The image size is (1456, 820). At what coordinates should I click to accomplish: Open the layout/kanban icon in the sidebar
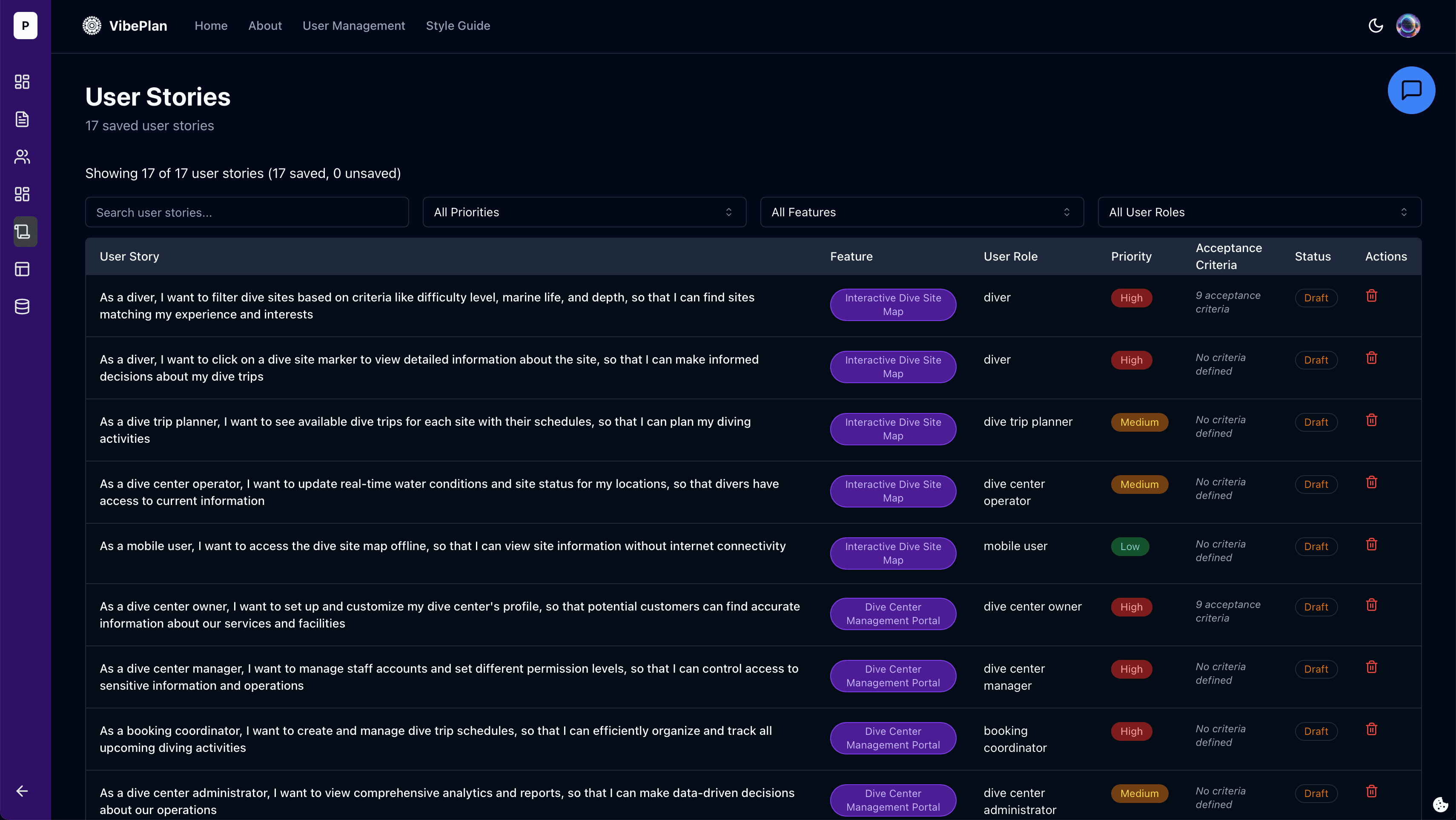[22, 269]
